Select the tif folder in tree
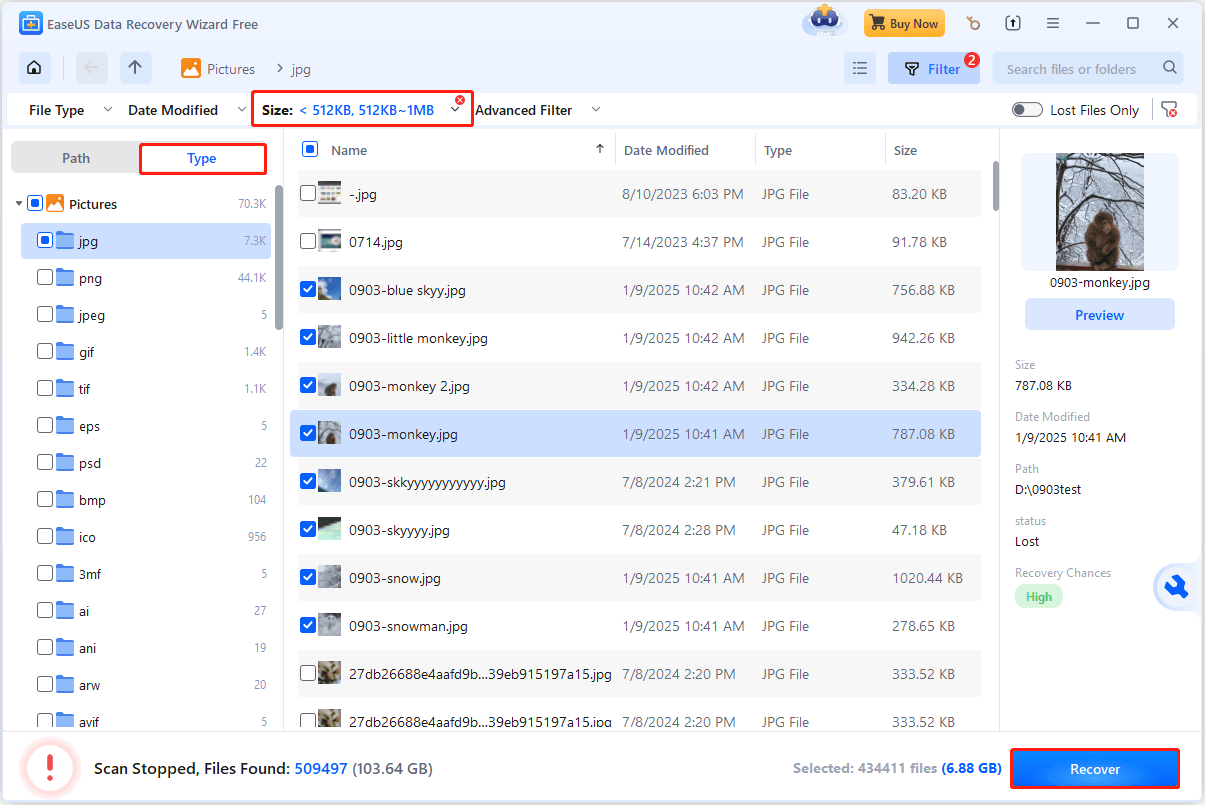Screen dimensions: 1205x805 (146, 389)
